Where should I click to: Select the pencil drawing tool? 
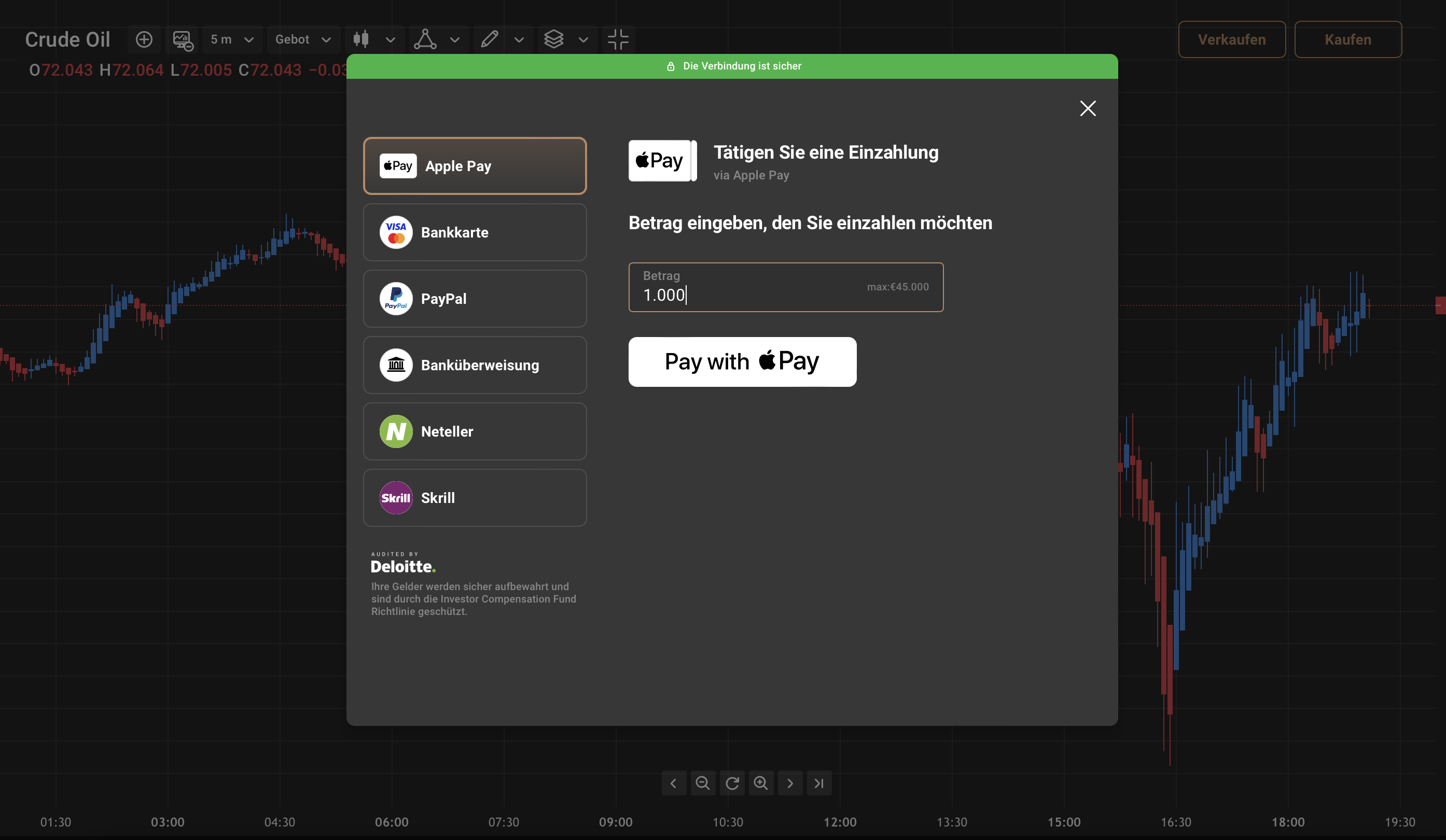point(490,39)
